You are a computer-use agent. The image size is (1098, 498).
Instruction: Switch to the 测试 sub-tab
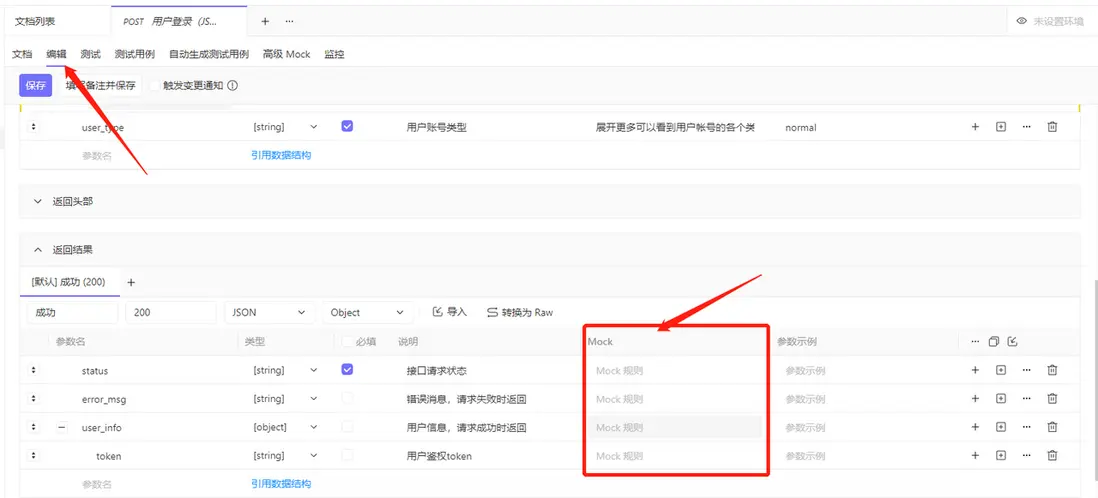[x=90, y=54]
